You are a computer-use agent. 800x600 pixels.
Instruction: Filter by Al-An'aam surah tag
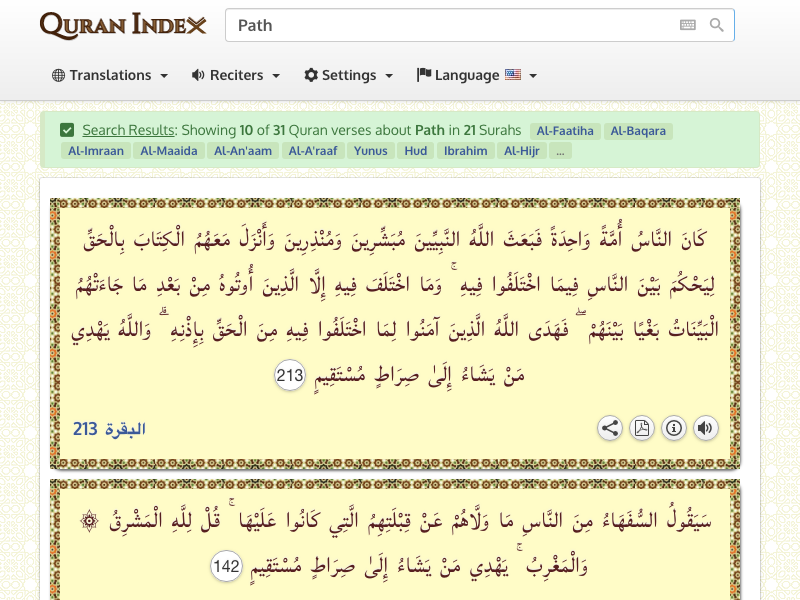[x=243, y=151]
